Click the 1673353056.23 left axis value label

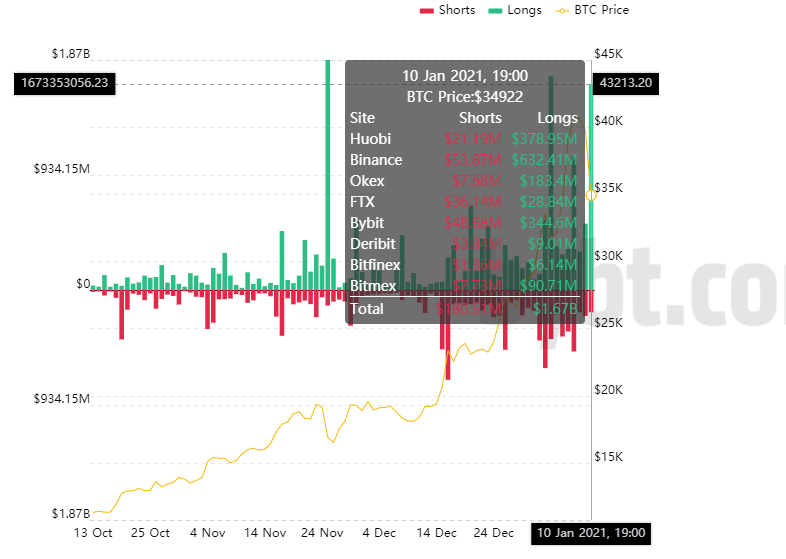65,83
